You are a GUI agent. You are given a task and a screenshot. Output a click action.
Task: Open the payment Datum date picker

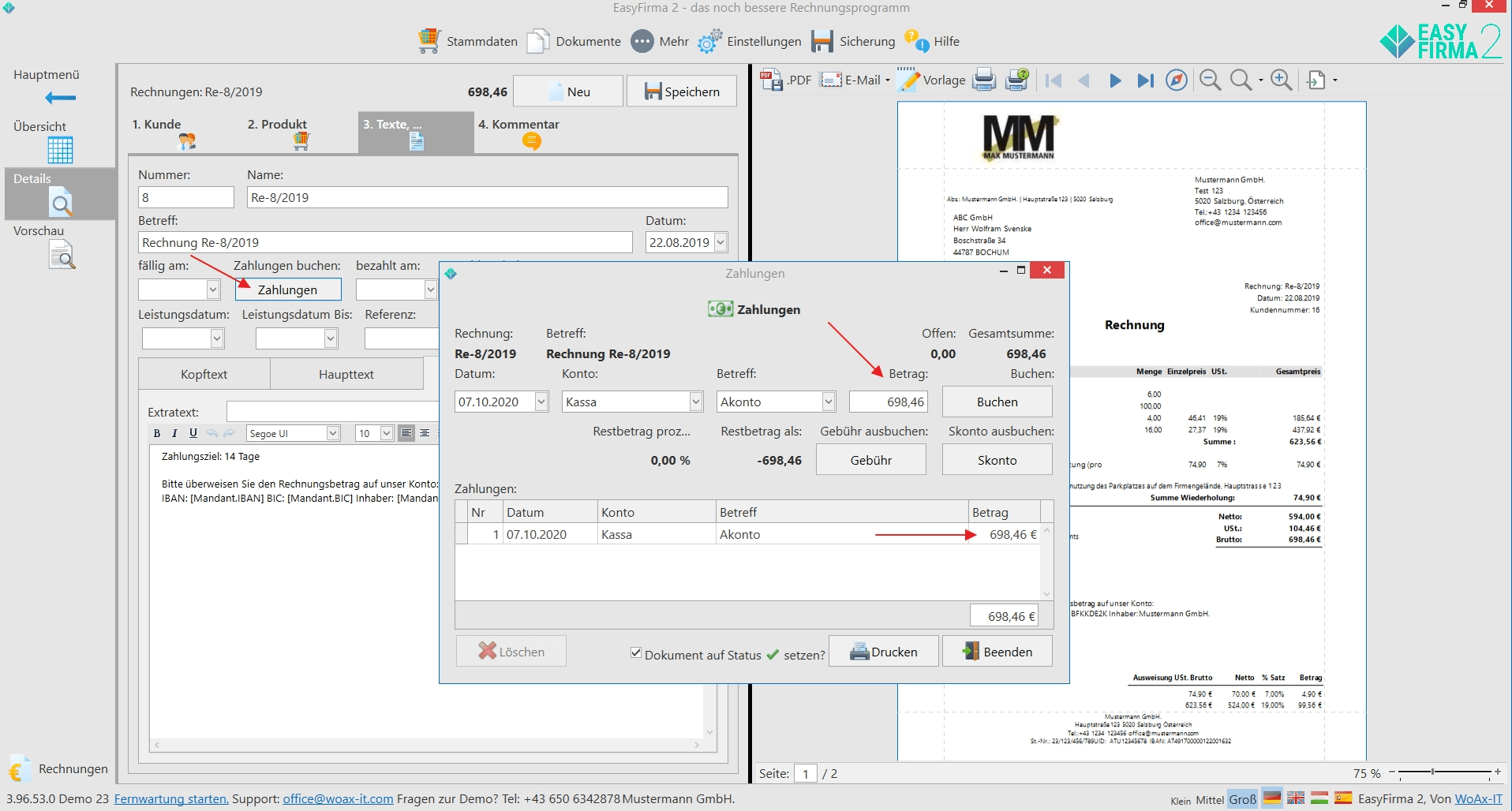click(x=541, y=402)
